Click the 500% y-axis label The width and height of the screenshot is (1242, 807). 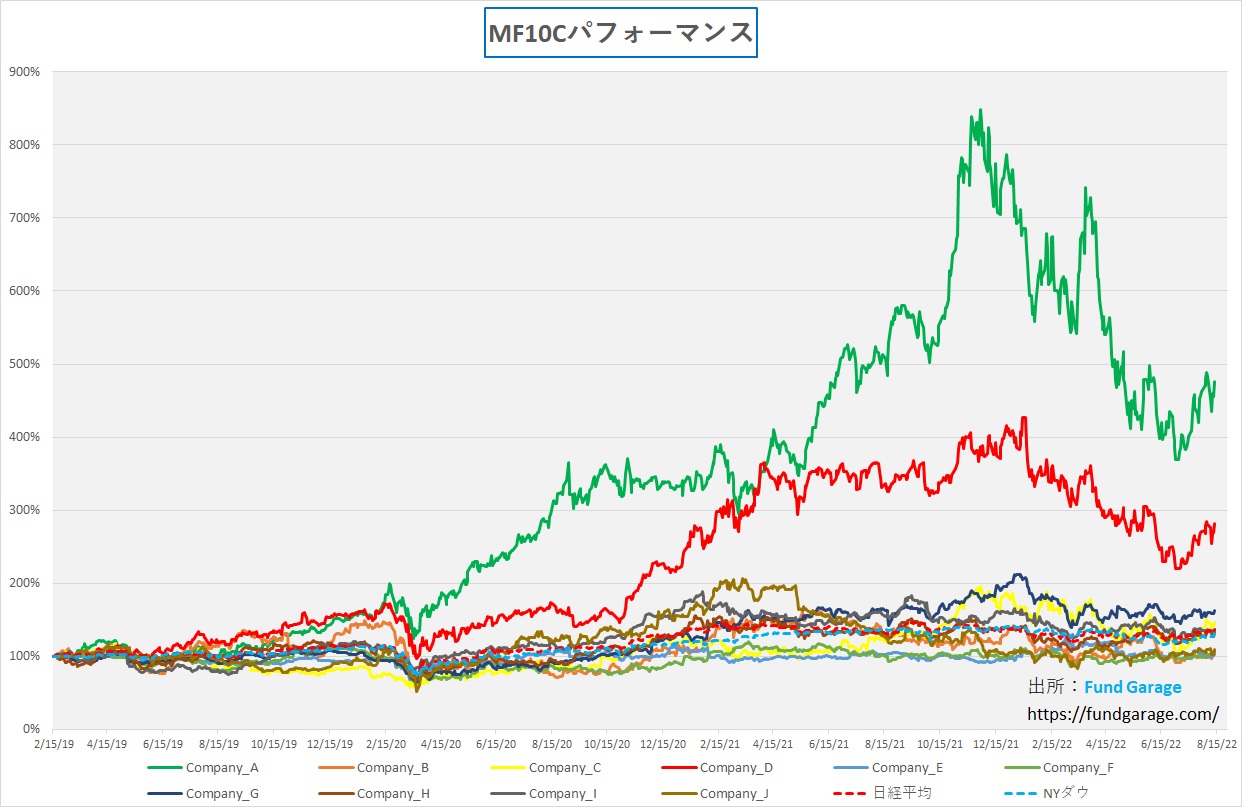tap(23, 364)
